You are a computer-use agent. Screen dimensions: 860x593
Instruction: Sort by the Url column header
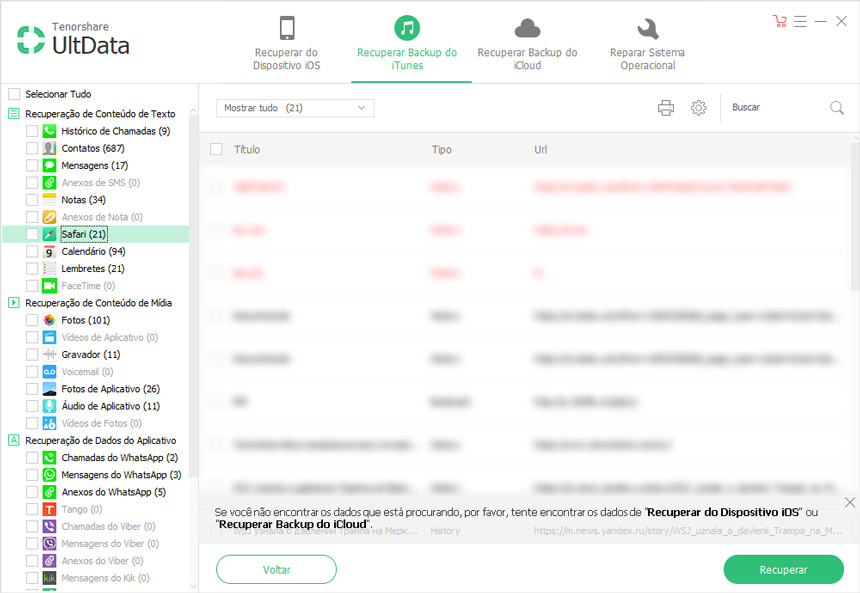(540, 150)
